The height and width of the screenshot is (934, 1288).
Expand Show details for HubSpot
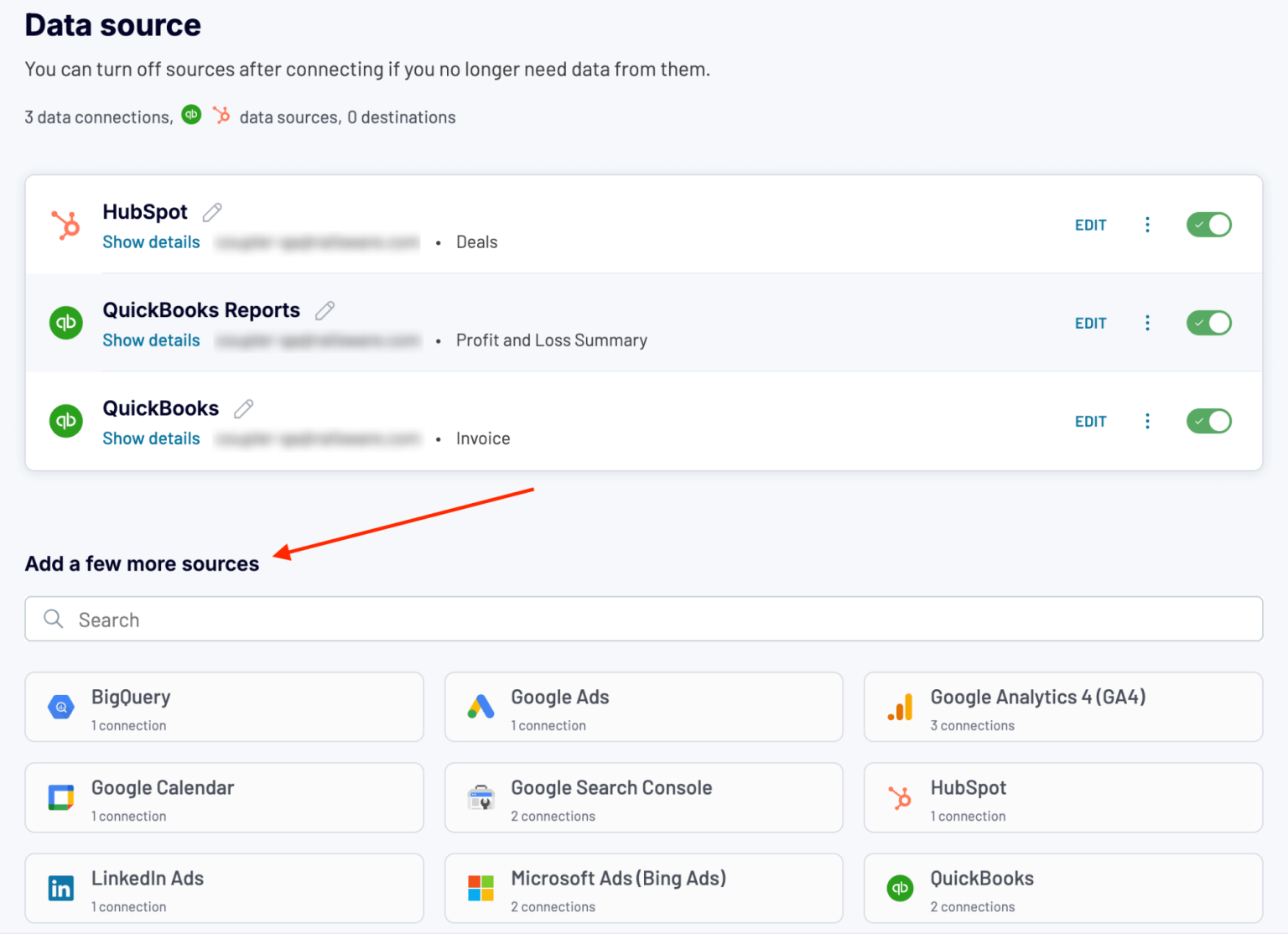click(151, 241)
